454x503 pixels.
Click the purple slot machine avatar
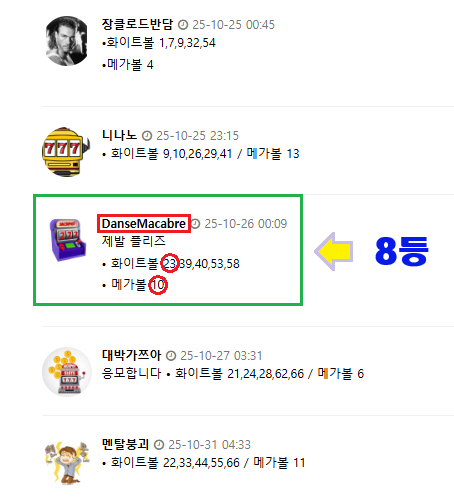click(67, 239)
